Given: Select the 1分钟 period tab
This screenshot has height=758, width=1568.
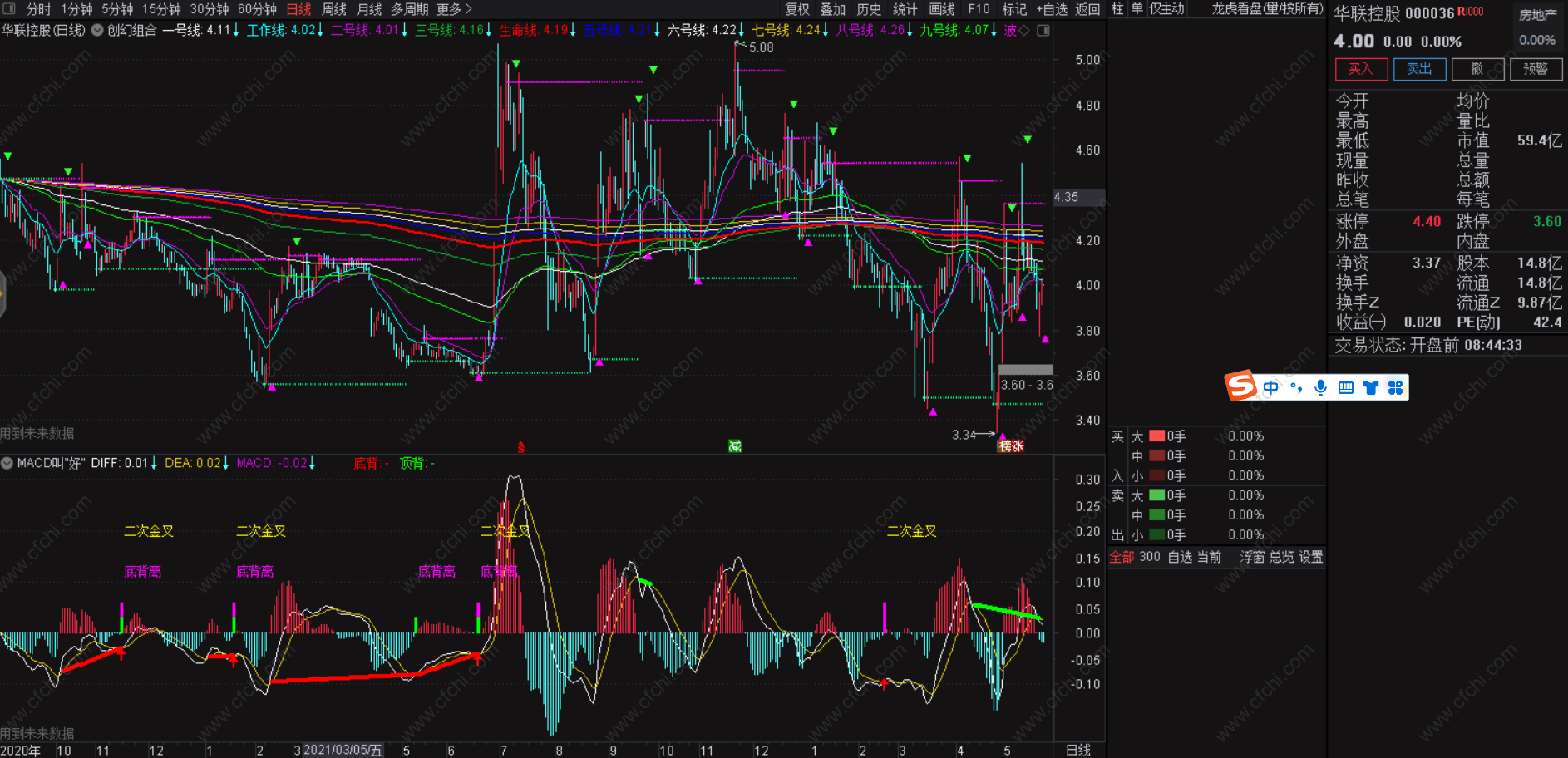Looking at the screenshot, I should pos(76,9).
